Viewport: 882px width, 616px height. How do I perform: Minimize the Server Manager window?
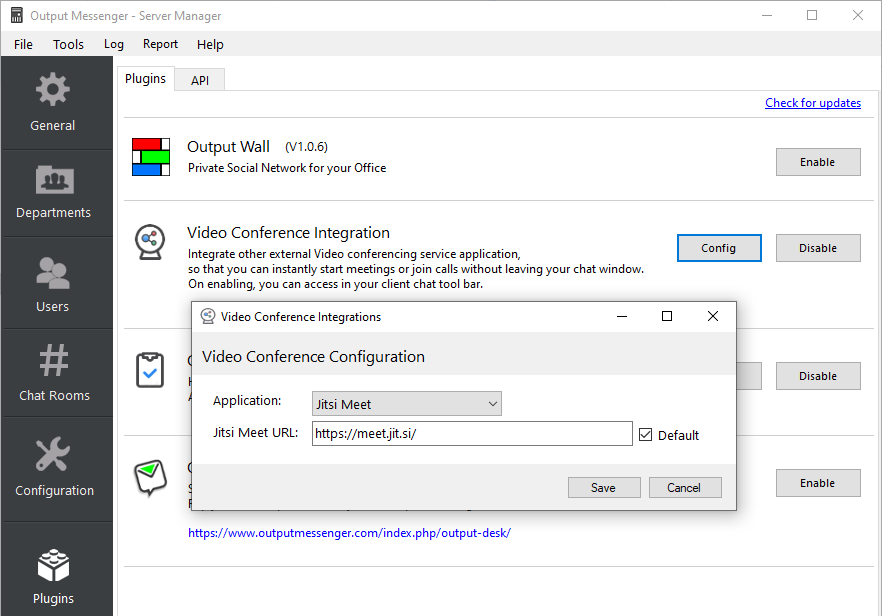click(x=767, y=15)
